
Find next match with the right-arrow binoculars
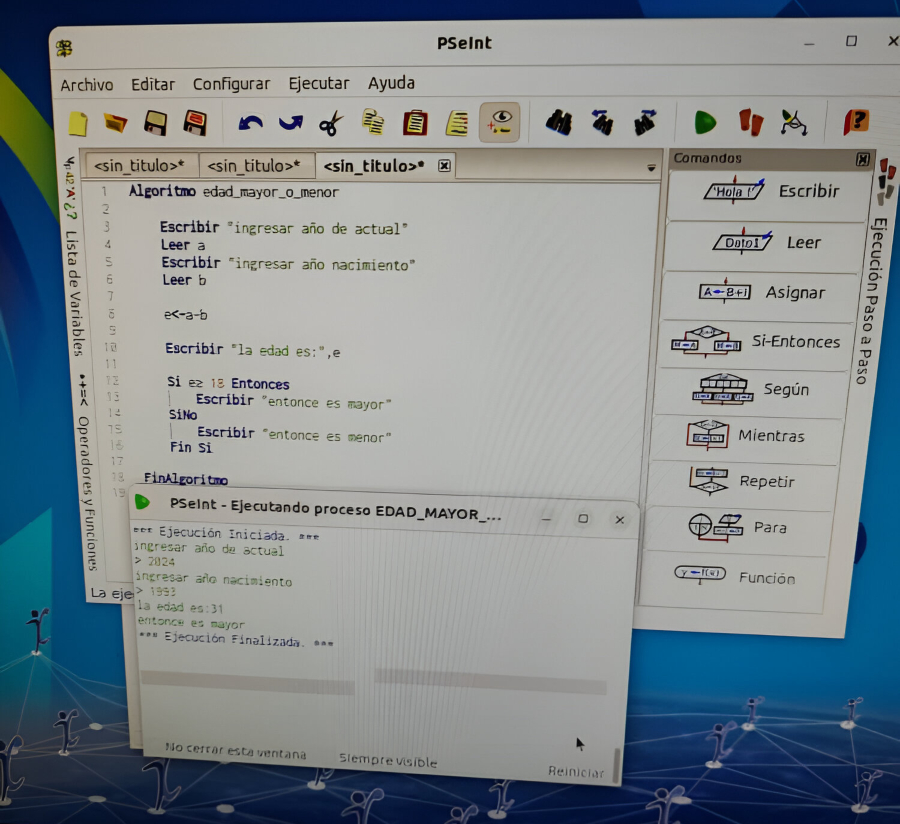click(645, 122)
